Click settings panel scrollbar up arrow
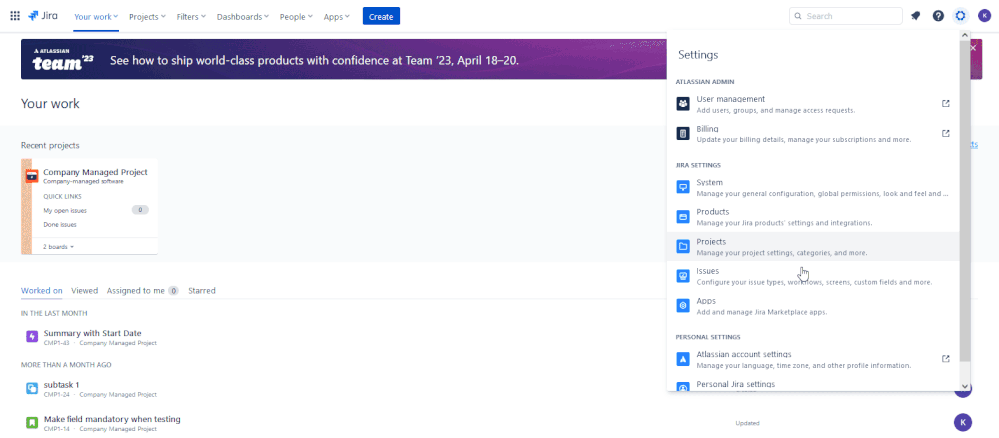The width and height of the screenshot is (999, 438). [965, 35]
